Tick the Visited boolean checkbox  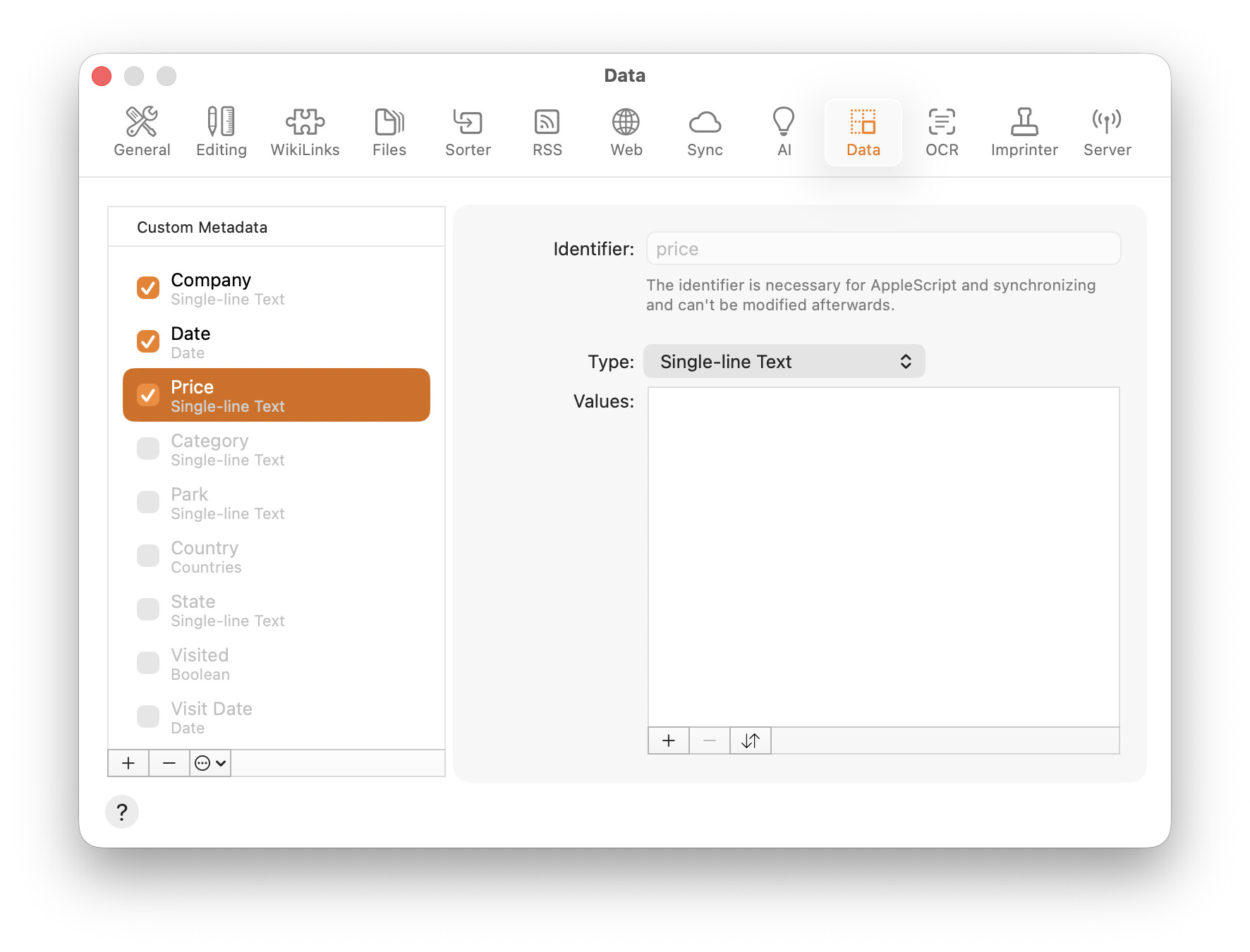[148, 663]
